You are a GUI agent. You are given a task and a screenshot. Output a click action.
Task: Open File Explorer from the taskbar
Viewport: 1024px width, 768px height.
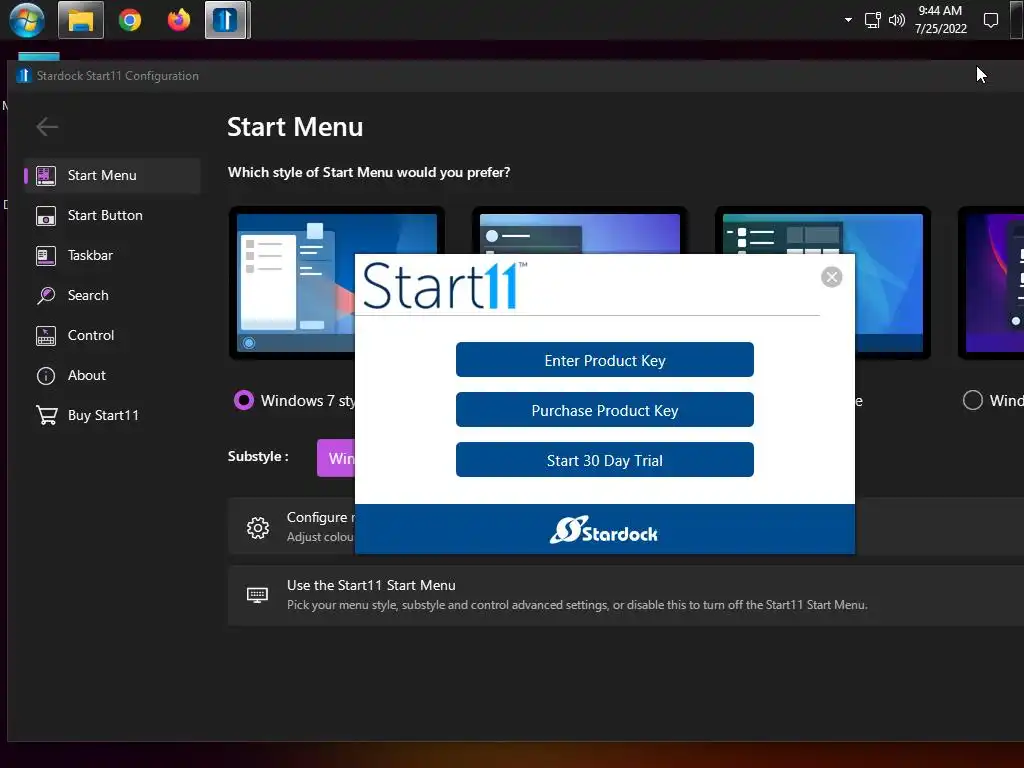tap(81, 20)
